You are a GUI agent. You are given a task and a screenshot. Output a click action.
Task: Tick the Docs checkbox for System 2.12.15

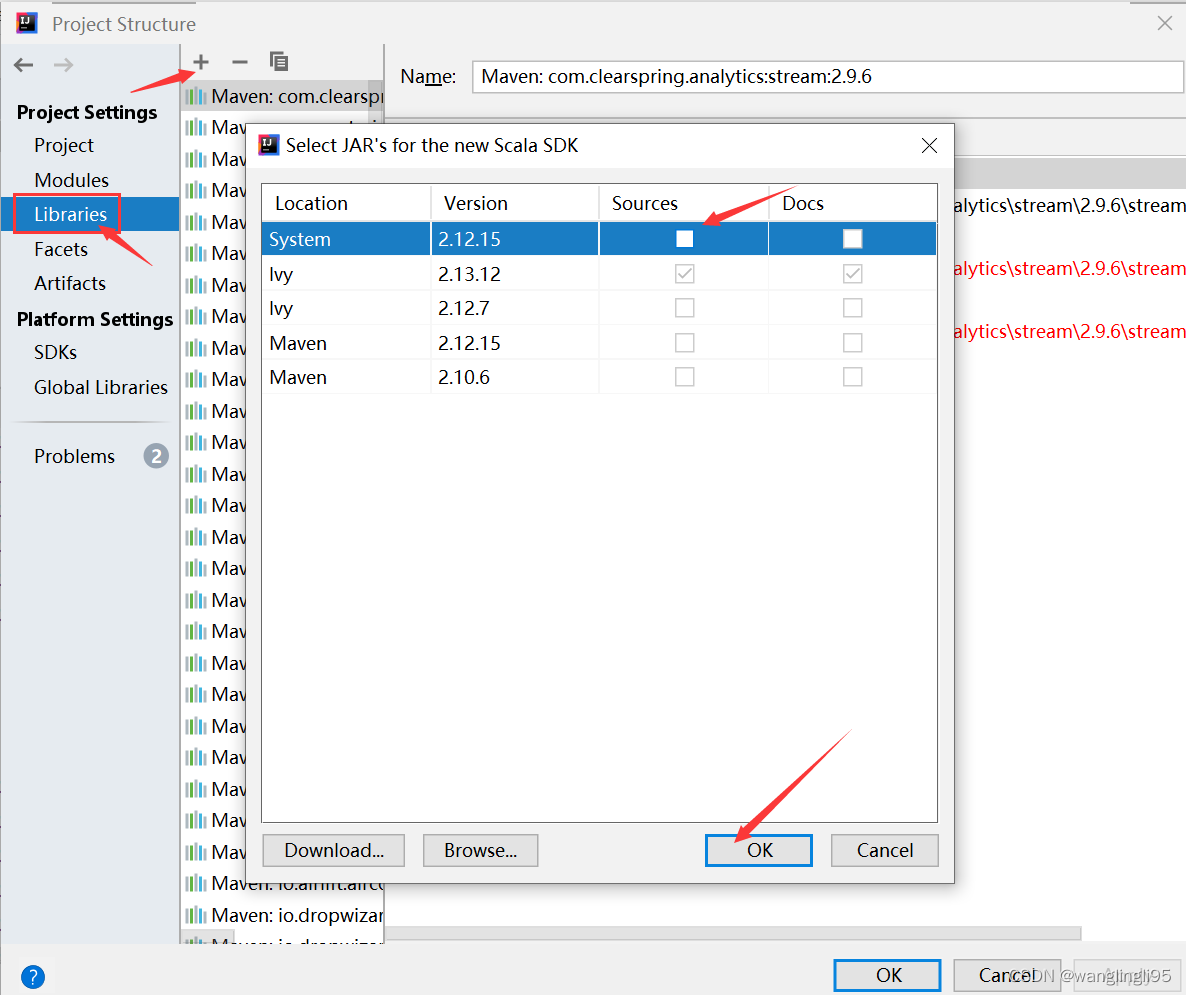point(852,239)
